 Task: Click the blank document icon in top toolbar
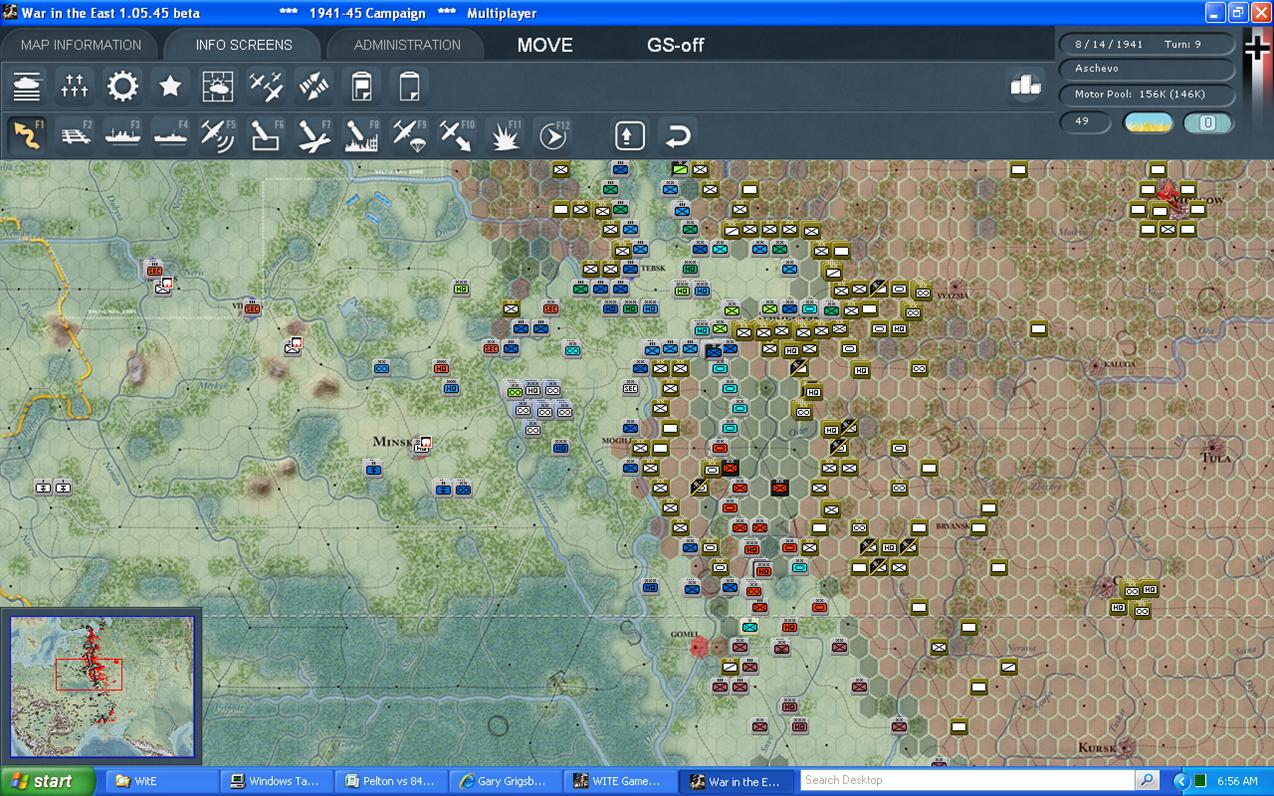click(408, 86)
